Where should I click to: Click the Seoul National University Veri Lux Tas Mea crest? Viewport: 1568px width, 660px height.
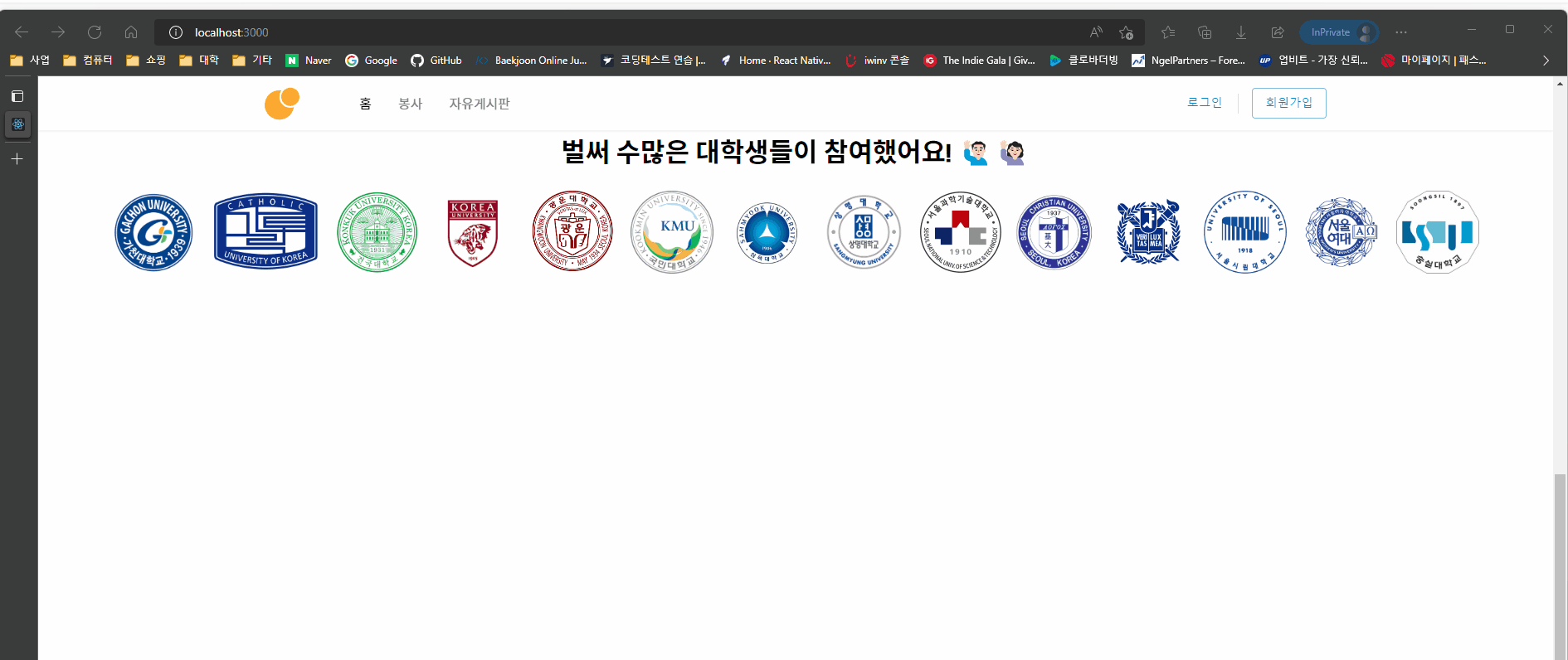click(1148, 232)
